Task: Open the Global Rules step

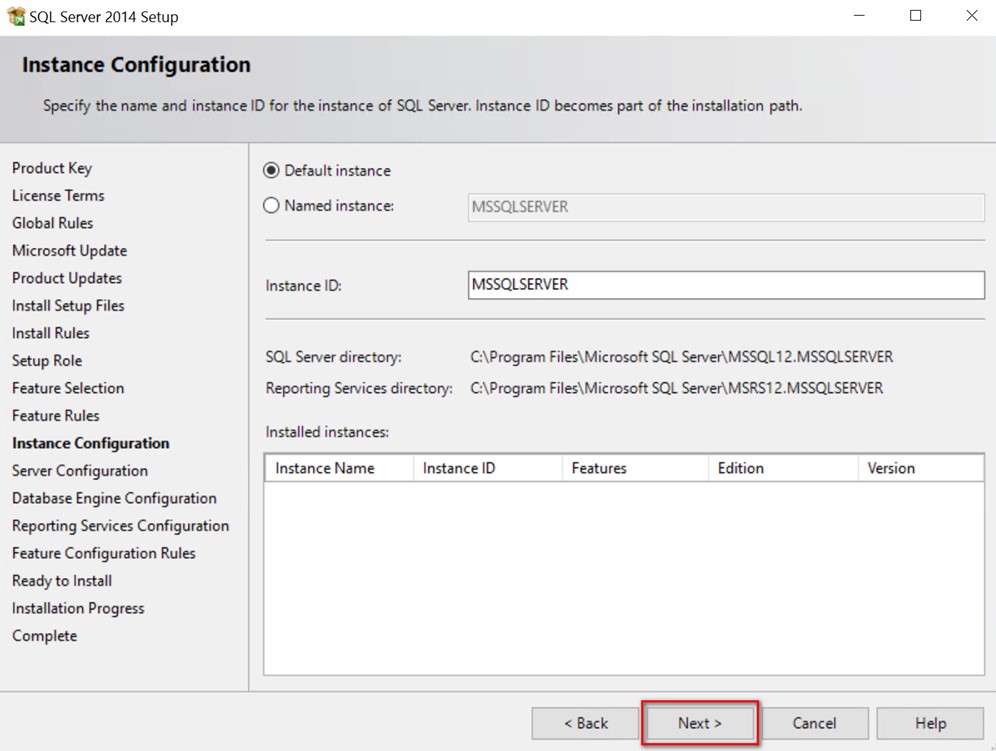Action: [53, 223]
